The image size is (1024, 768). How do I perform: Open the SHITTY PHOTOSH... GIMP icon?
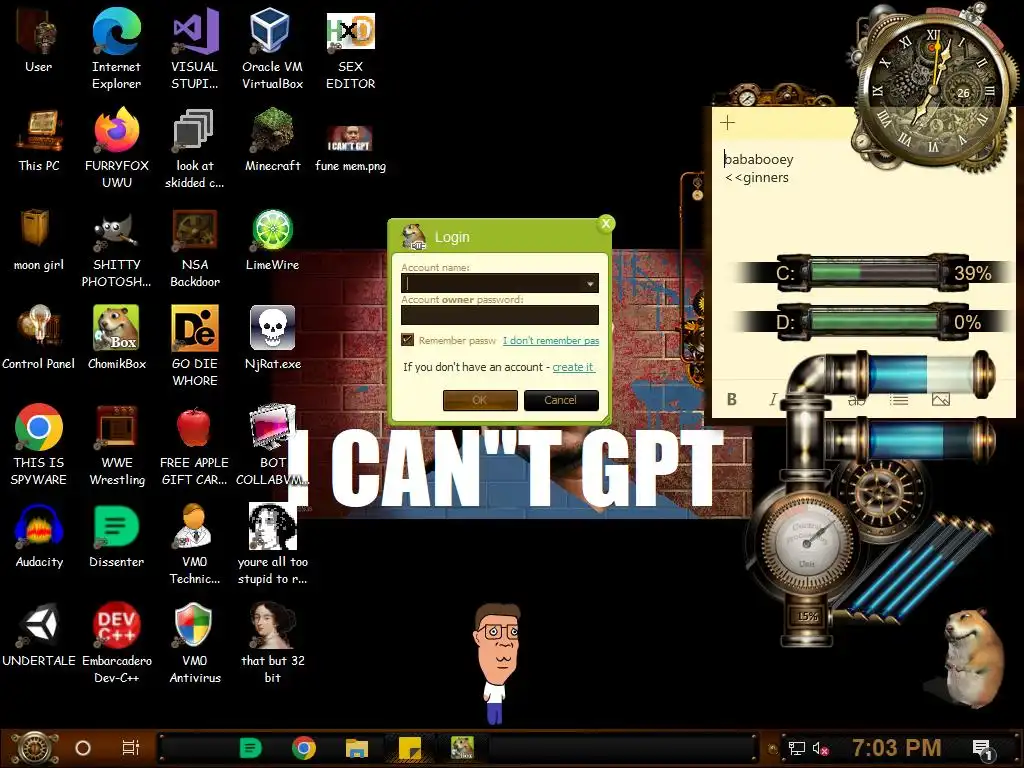click(116, 248)
